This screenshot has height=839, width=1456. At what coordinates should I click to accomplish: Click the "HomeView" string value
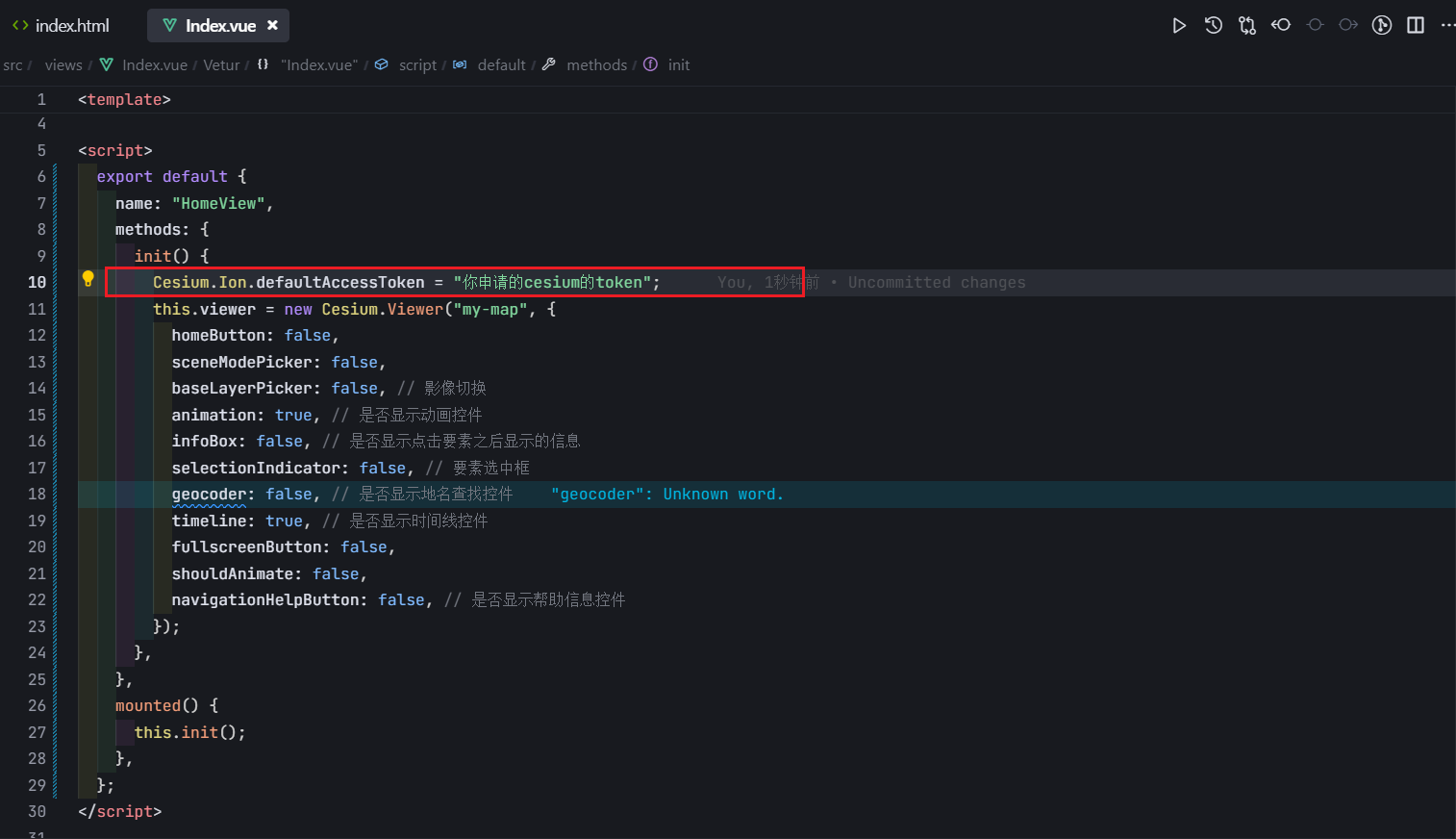tap(218, 204)
